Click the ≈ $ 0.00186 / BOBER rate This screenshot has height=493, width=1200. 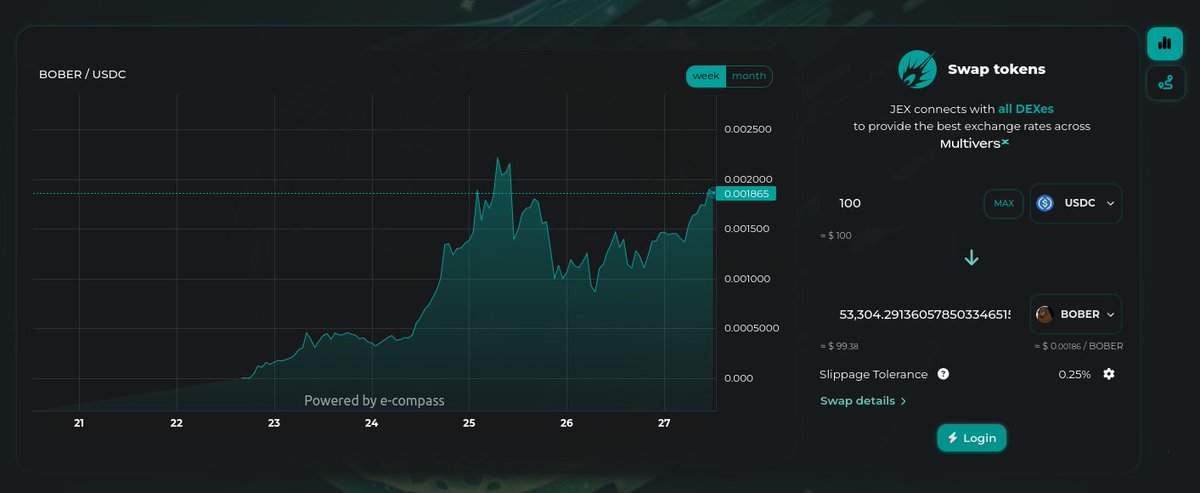point(1078,346)
